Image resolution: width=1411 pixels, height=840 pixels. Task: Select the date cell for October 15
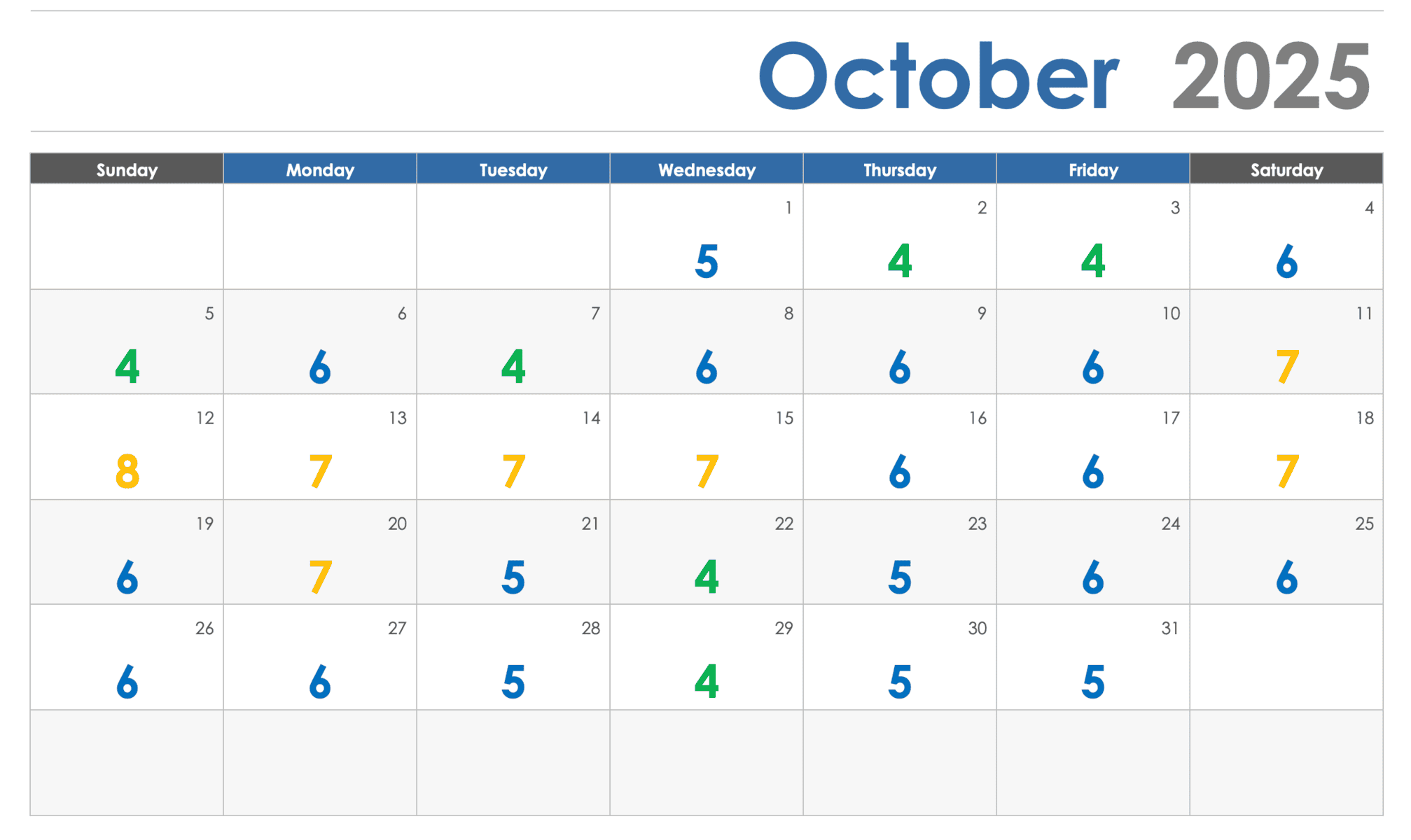tap(707, 447)
